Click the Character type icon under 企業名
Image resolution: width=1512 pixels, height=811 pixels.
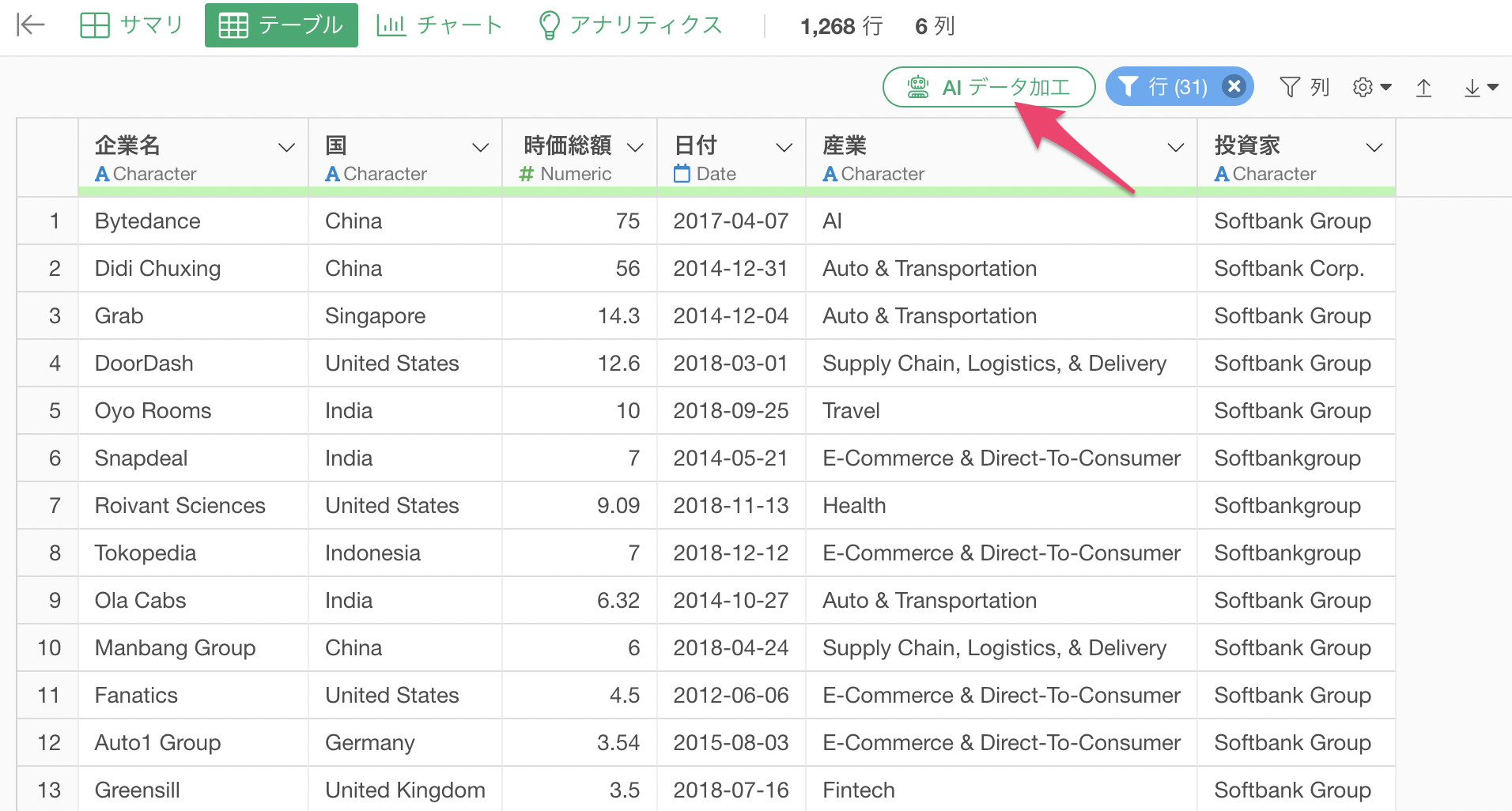[x=102, y=174]
